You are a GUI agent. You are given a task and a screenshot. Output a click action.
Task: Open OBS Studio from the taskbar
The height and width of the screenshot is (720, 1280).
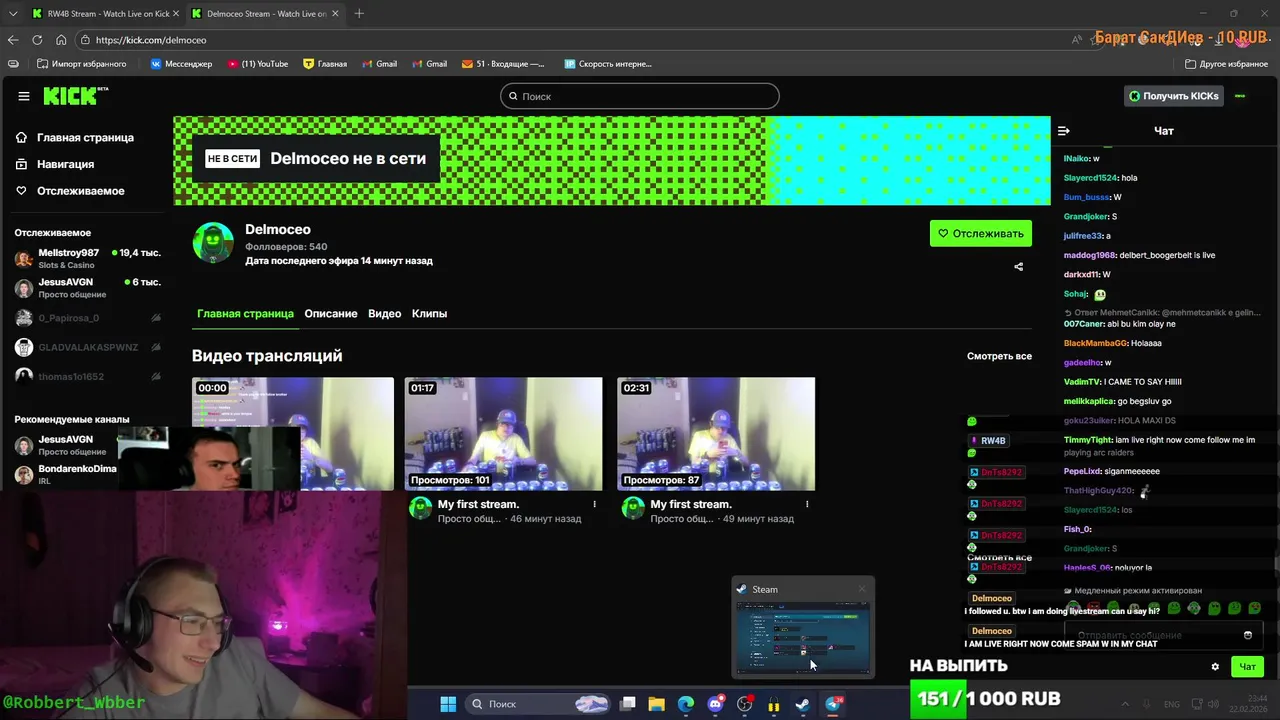point(744,704)
